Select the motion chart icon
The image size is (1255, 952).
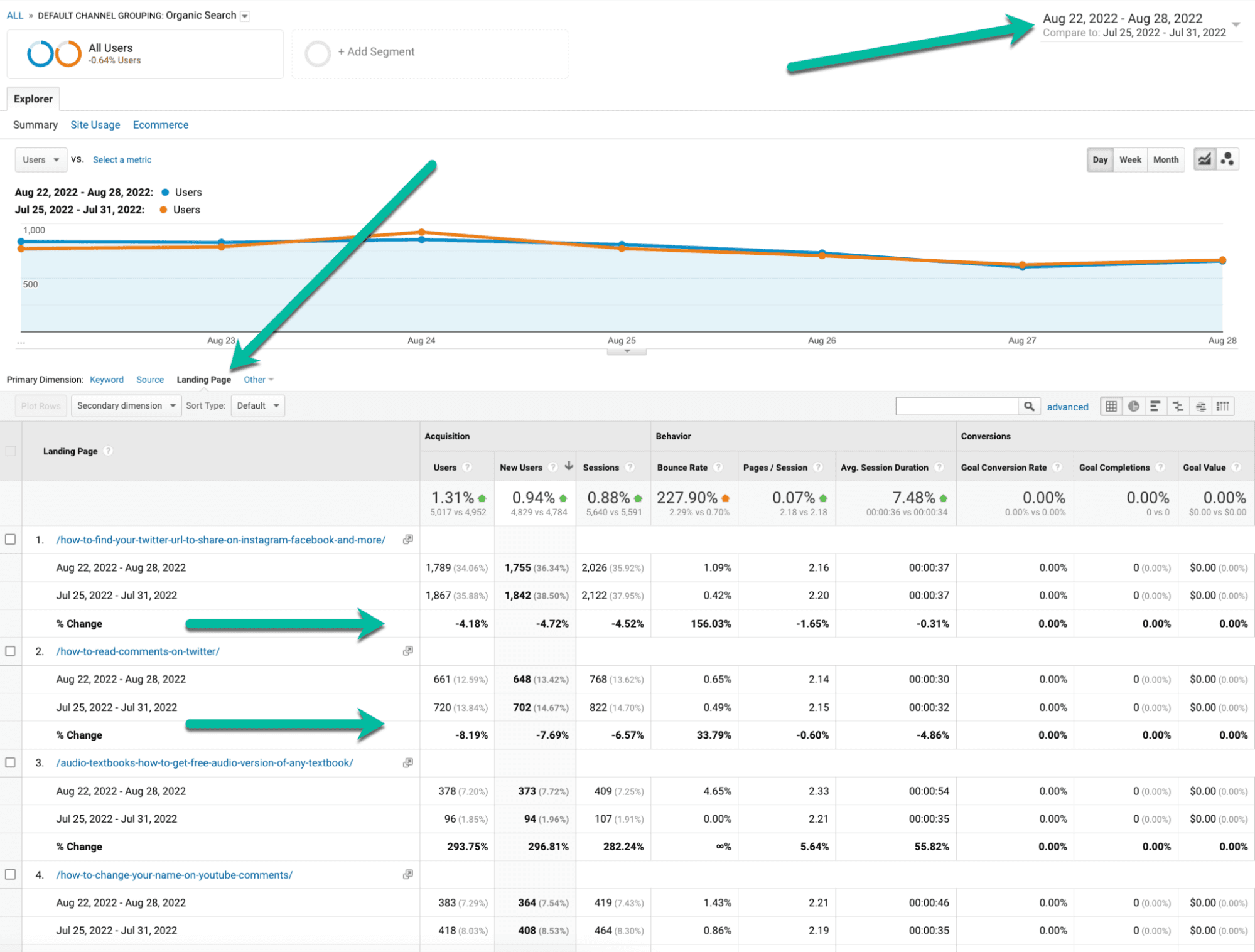1227,159
